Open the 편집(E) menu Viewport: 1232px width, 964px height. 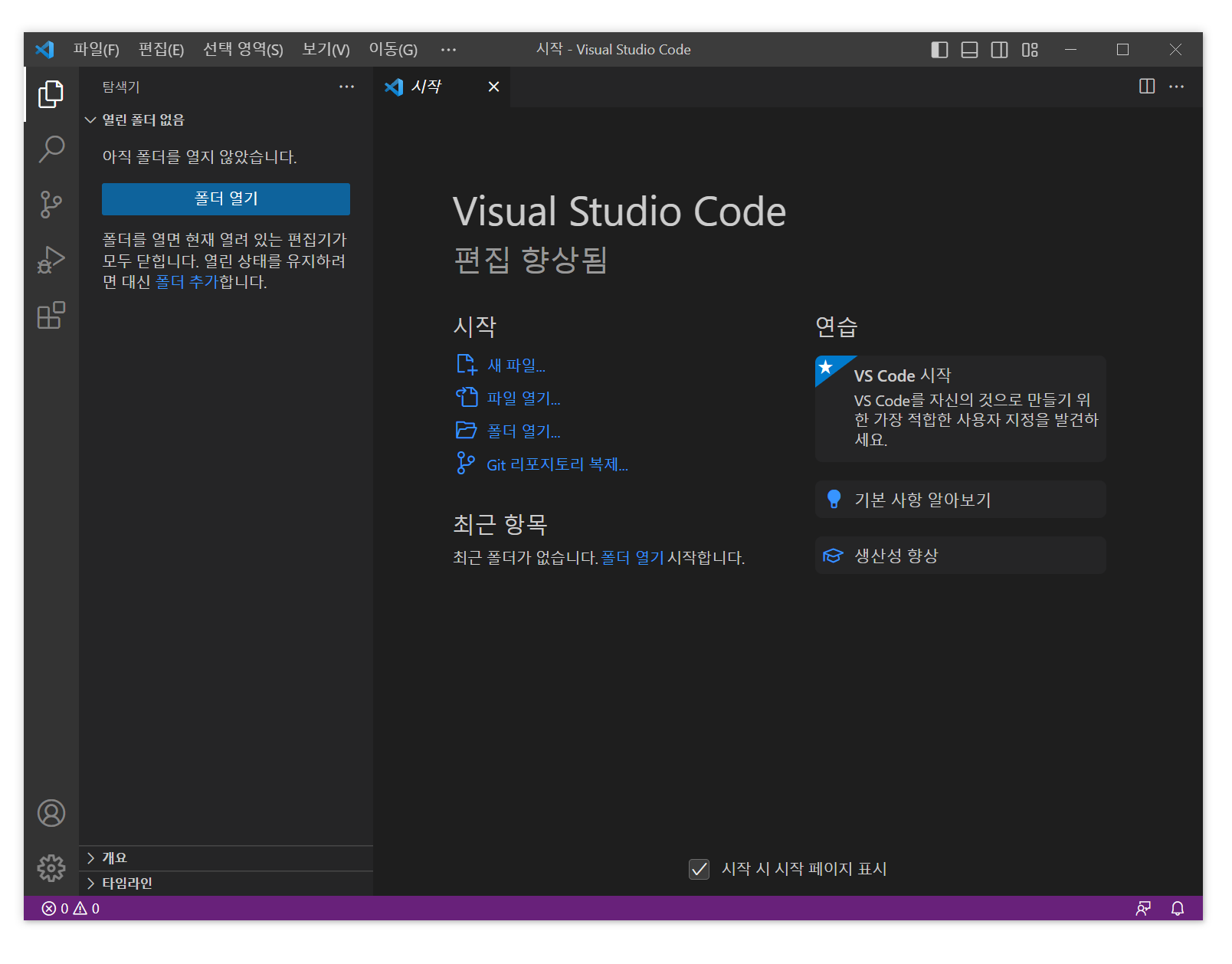161,50
